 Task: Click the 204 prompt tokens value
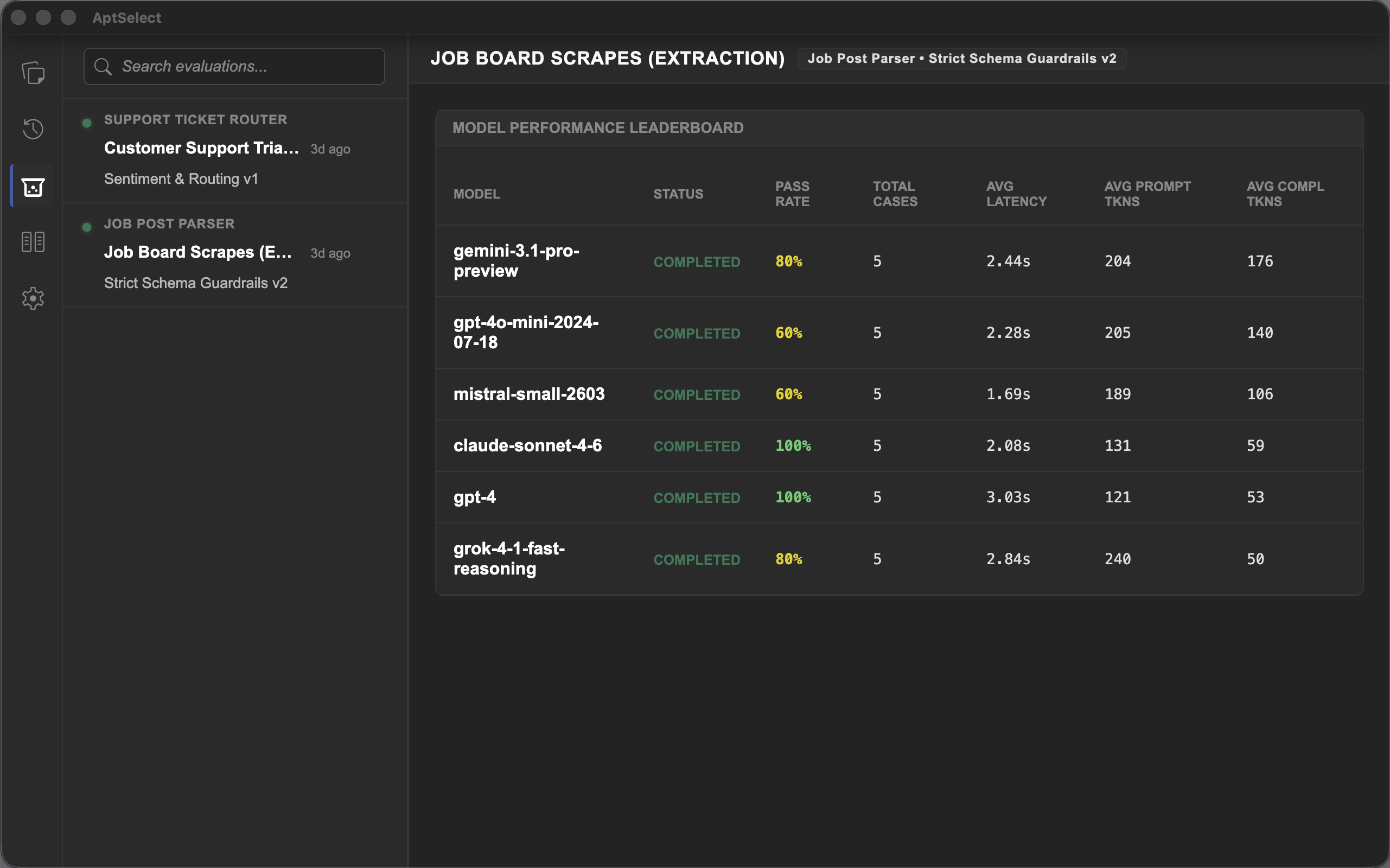[x=1117, y=261]
